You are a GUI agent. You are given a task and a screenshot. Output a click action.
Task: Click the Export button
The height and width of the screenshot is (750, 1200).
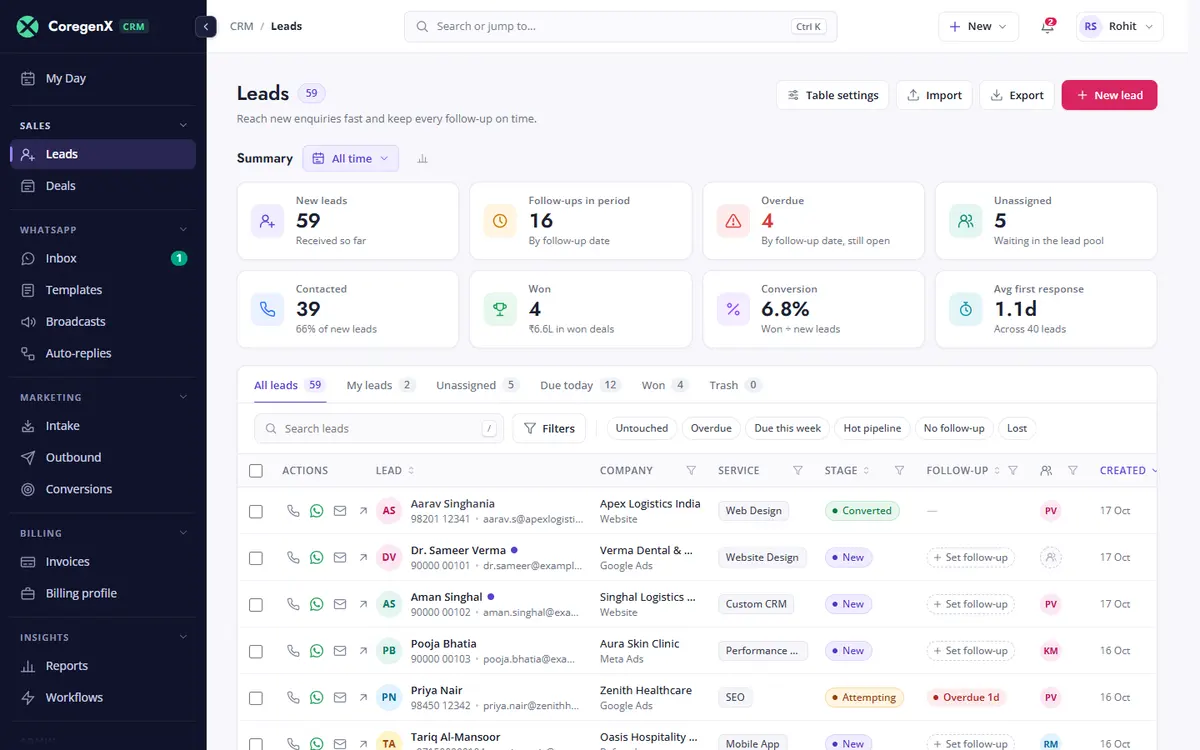click(x=1016, y=95)
